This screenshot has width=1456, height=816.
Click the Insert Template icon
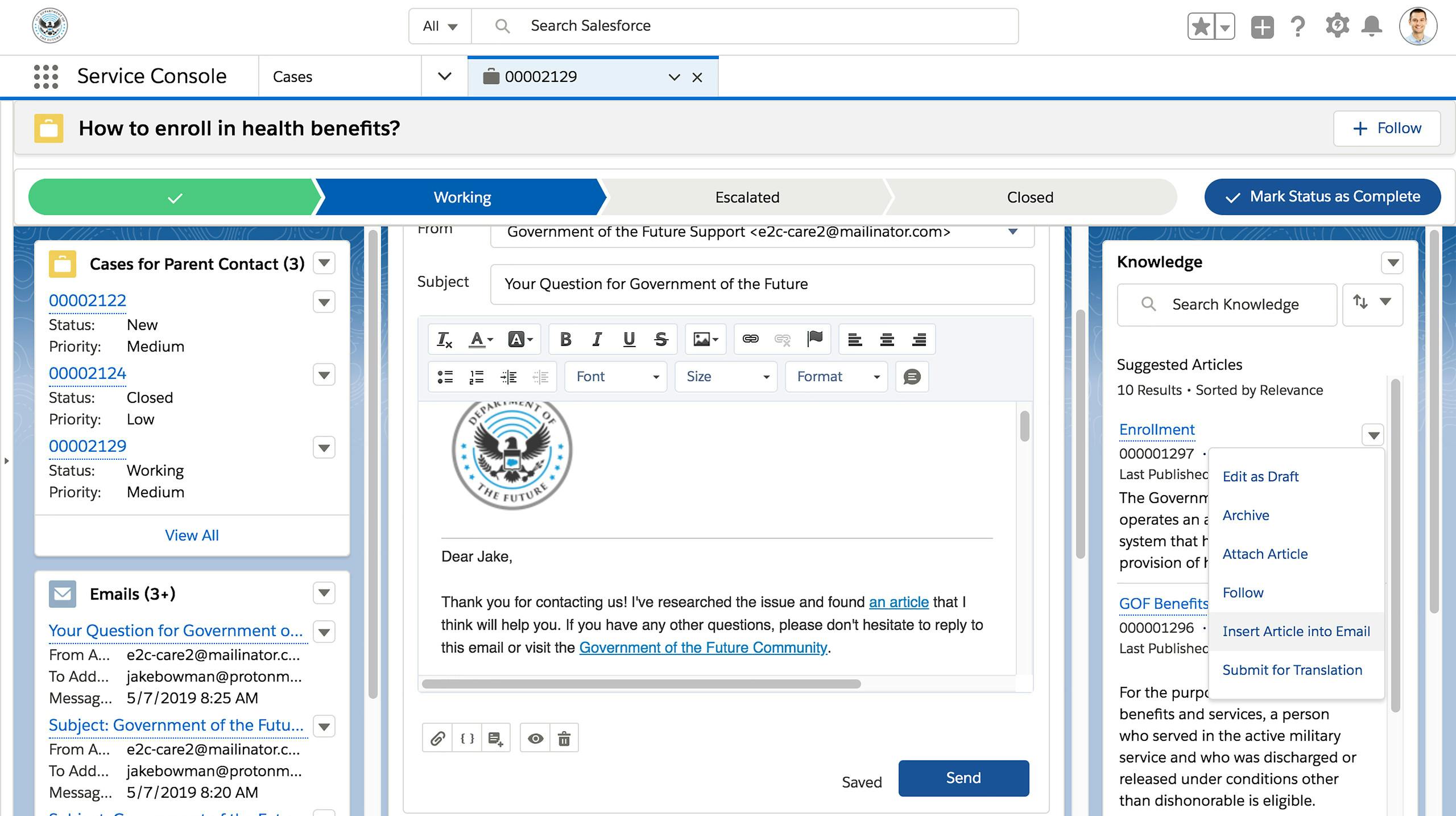point(495,738)
